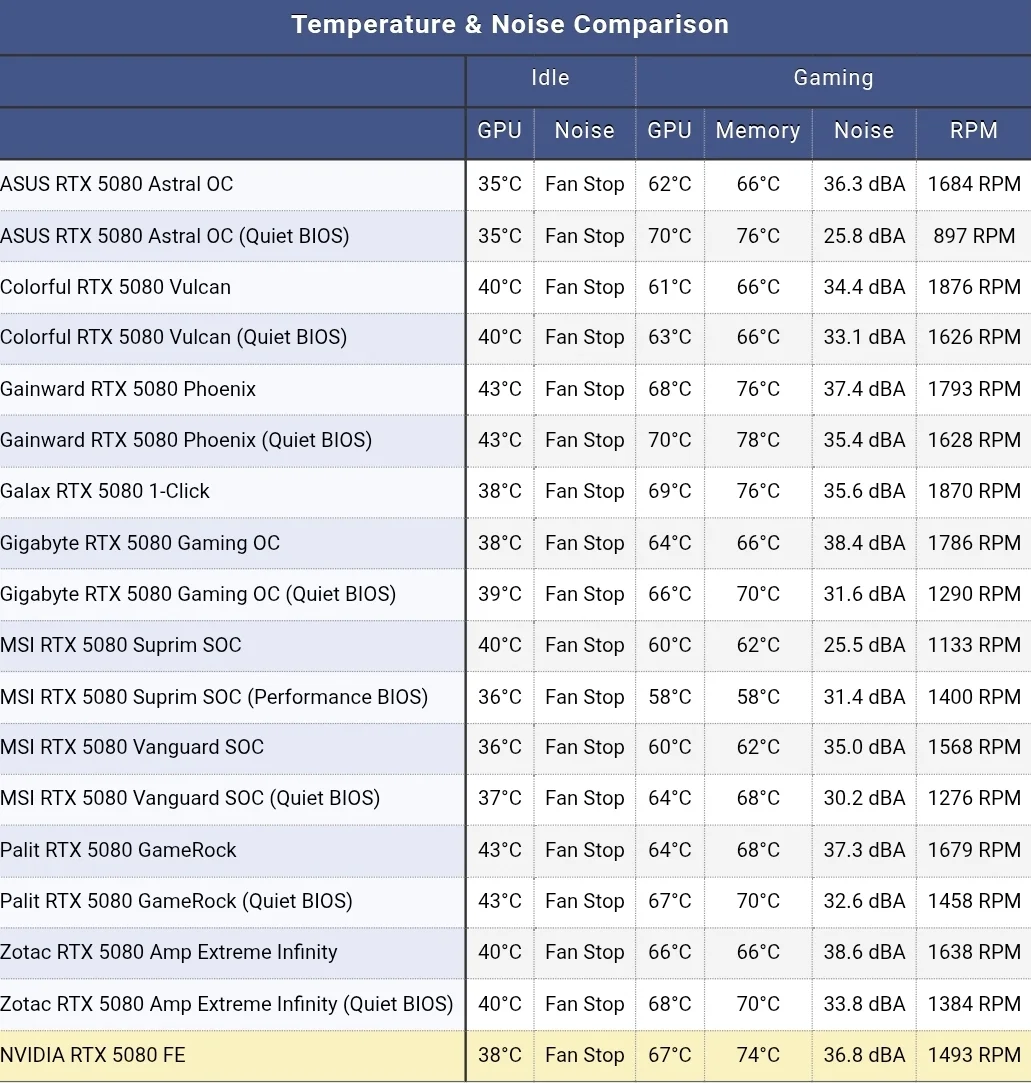This screenshot has width=1031, height=1083.
Task: Select MSI RTX 5080 Suprim SOC (Performance BIOS)
Action: (x=214, y=697)
